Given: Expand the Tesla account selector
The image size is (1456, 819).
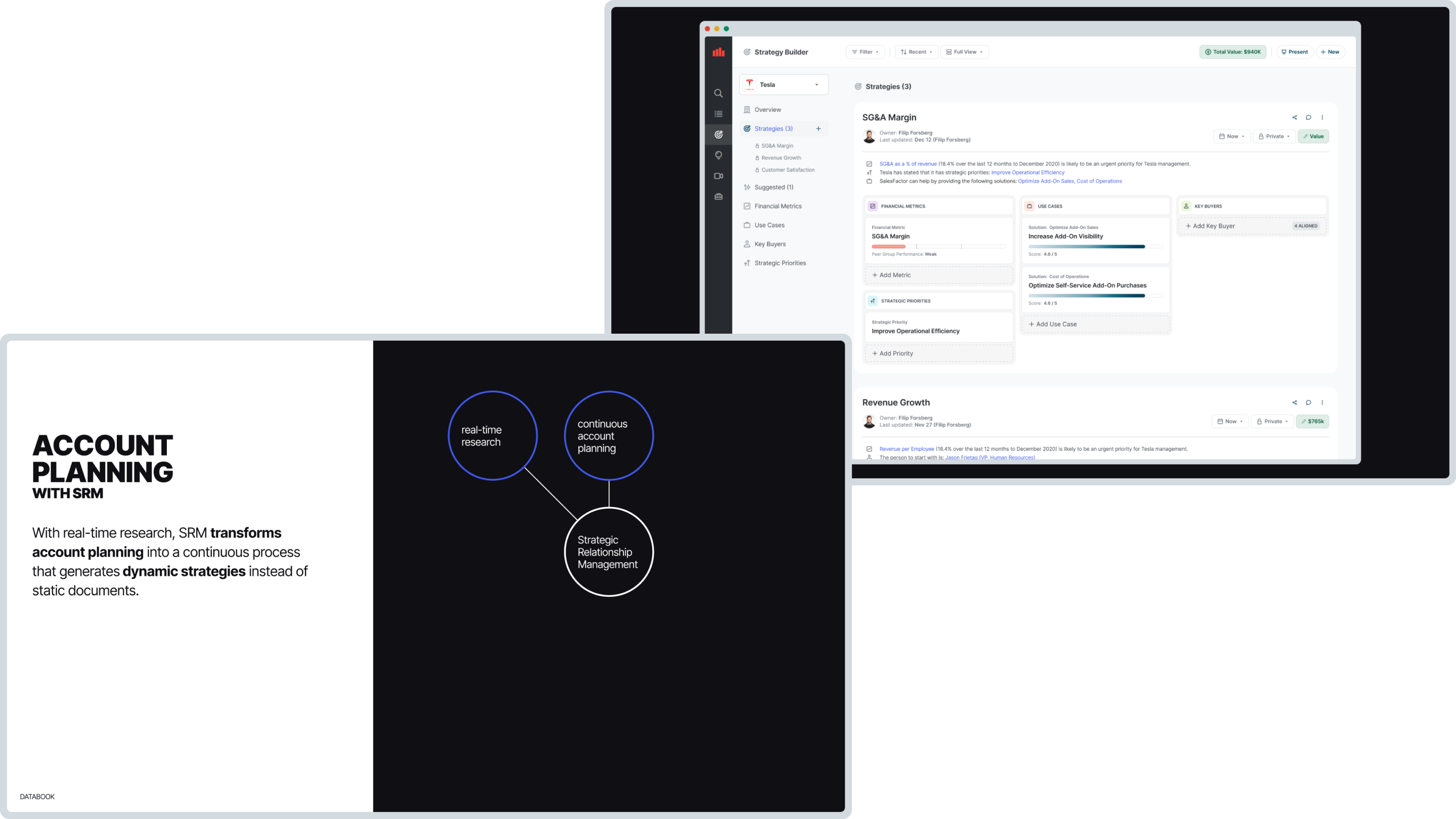Looking at the screenshot, I should coord(784,85).
